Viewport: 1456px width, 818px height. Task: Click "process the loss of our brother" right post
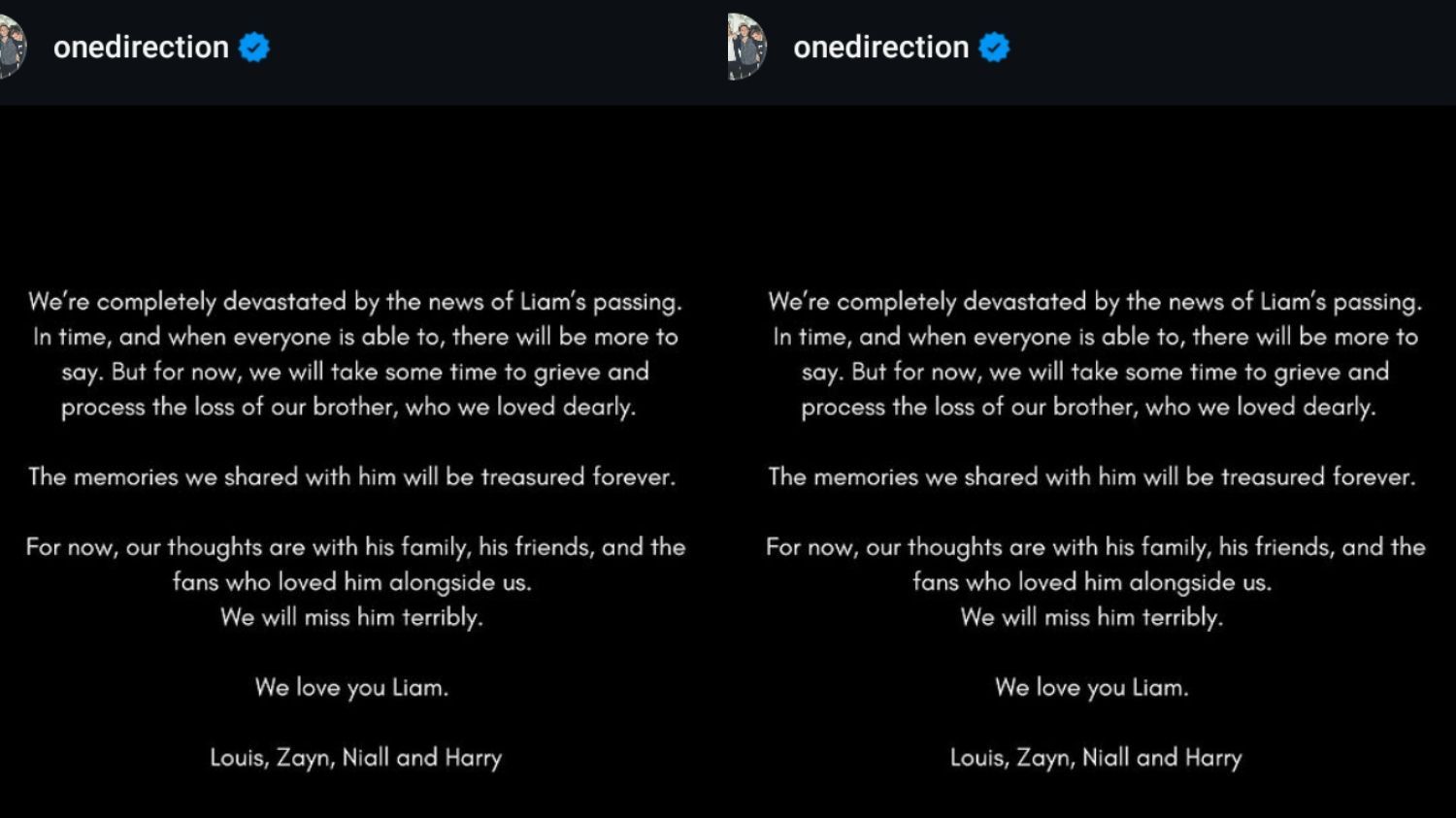coord(1088,407)
